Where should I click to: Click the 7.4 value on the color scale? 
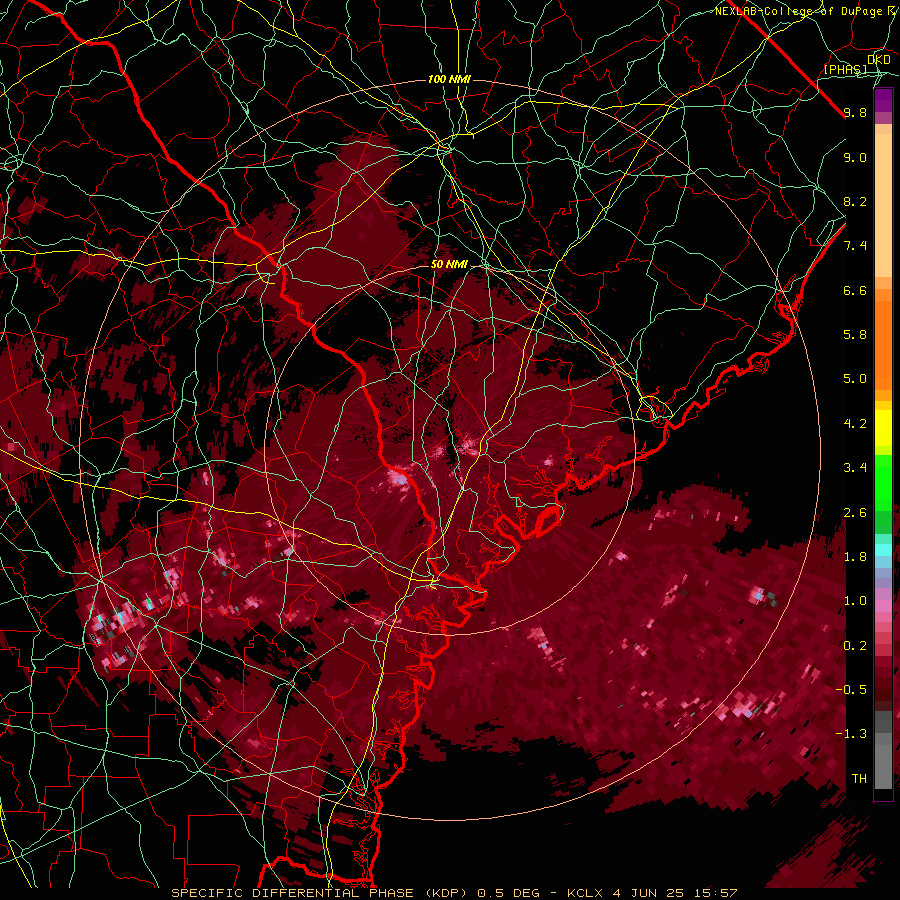(x=855, y=246)
